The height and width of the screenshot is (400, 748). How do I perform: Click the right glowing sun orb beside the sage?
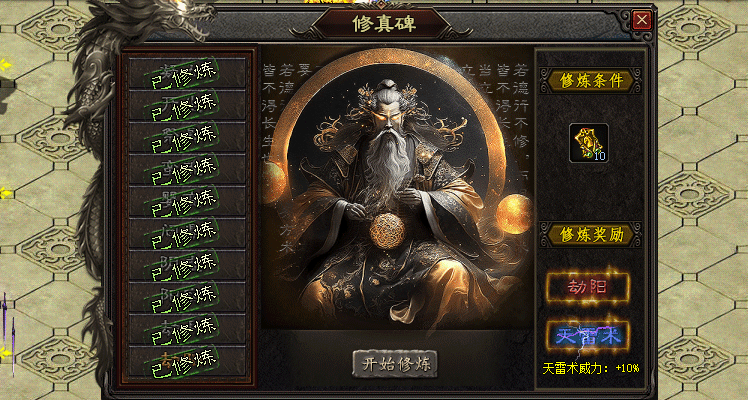(514, 214)
